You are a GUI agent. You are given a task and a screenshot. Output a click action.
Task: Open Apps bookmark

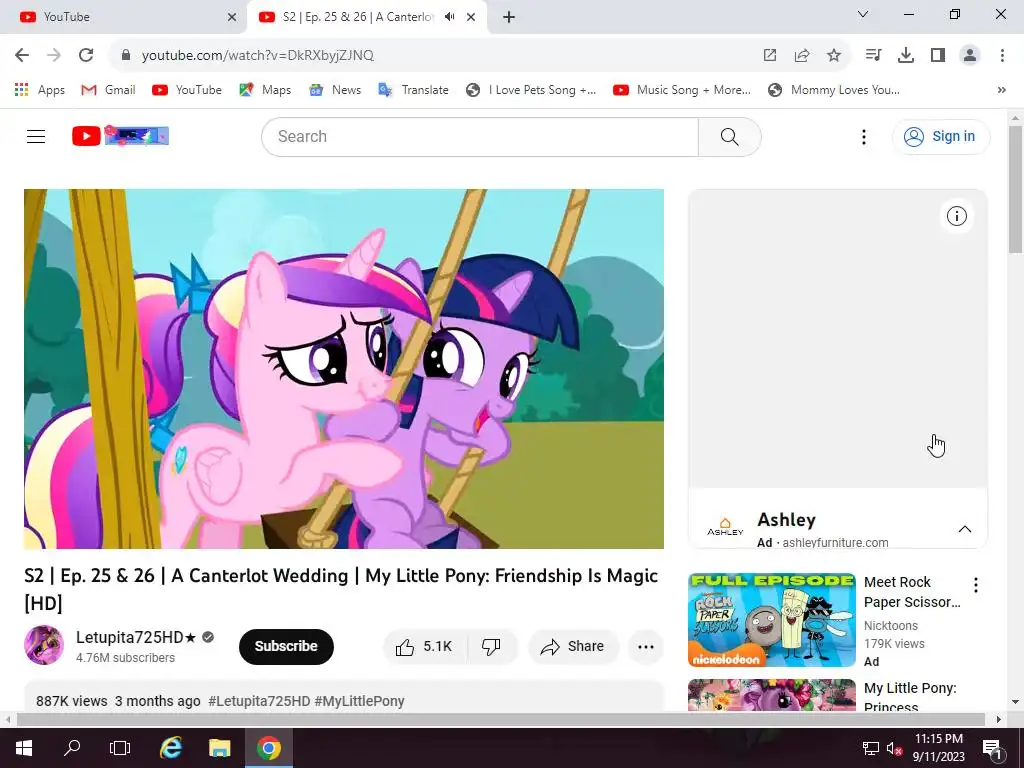(40, 90)
